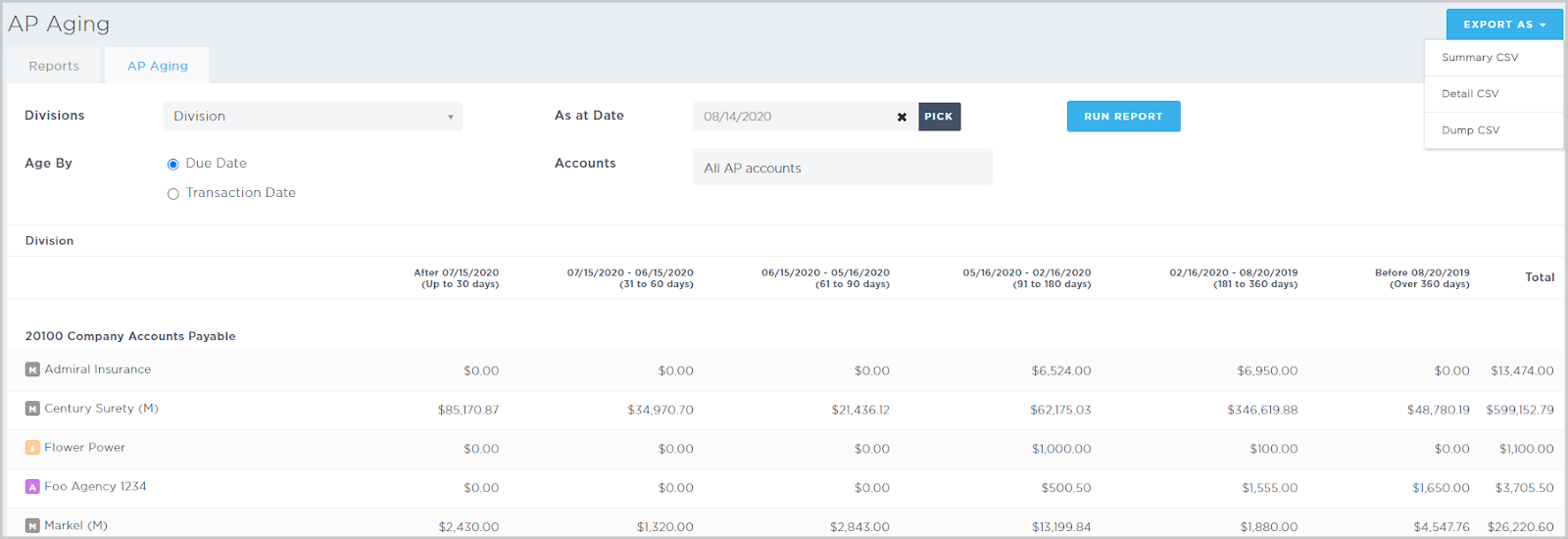
Task: Select Dump CSV from export menu
Action: pyautogui.click(x=1470, y=130)
